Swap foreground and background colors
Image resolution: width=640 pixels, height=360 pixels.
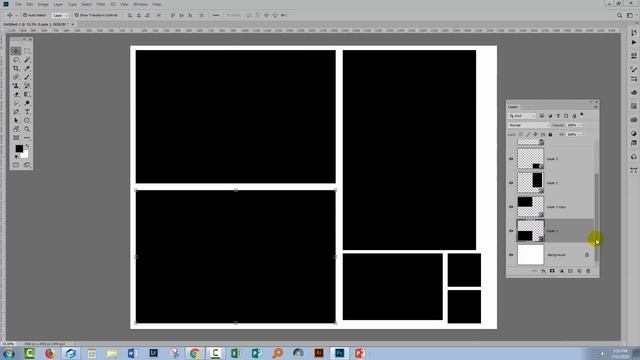click(x=27, y=147)
